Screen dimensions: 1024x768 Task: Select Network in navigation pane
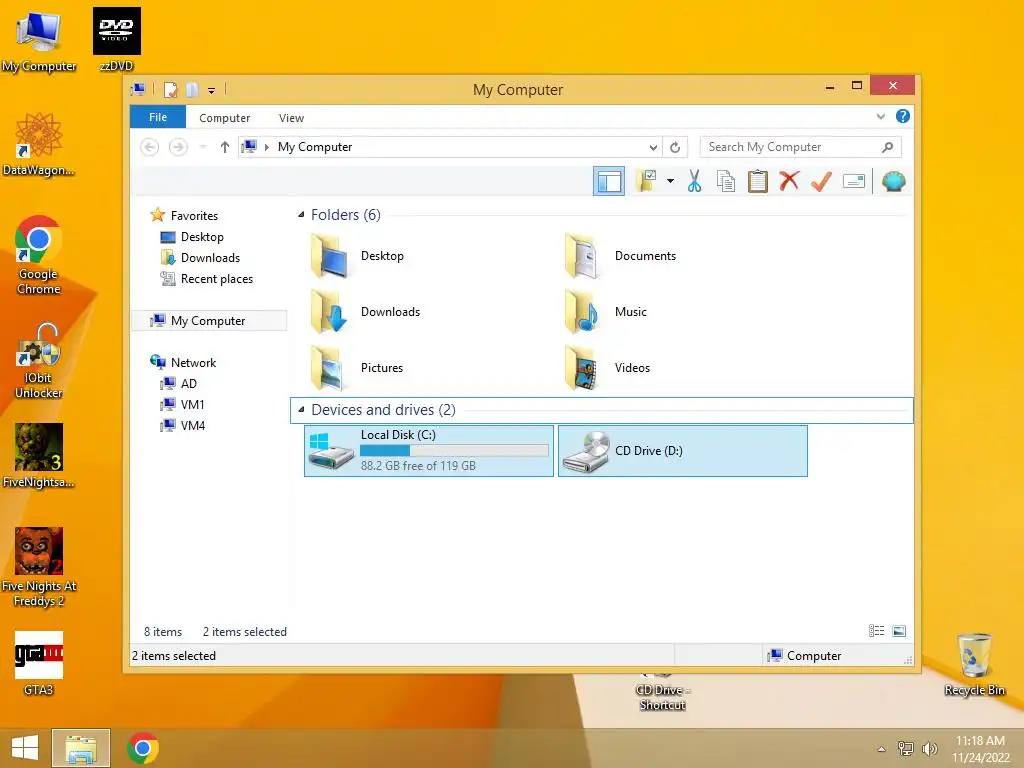click(x=193, y=362)
